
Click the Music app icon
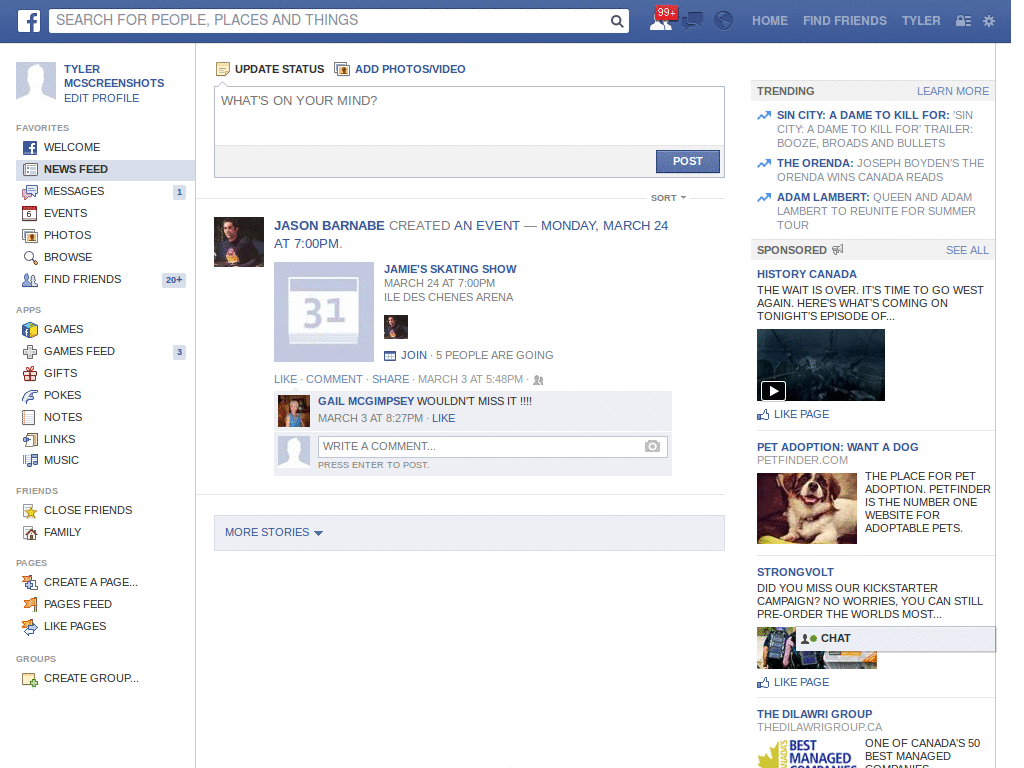tap(29, 460)
